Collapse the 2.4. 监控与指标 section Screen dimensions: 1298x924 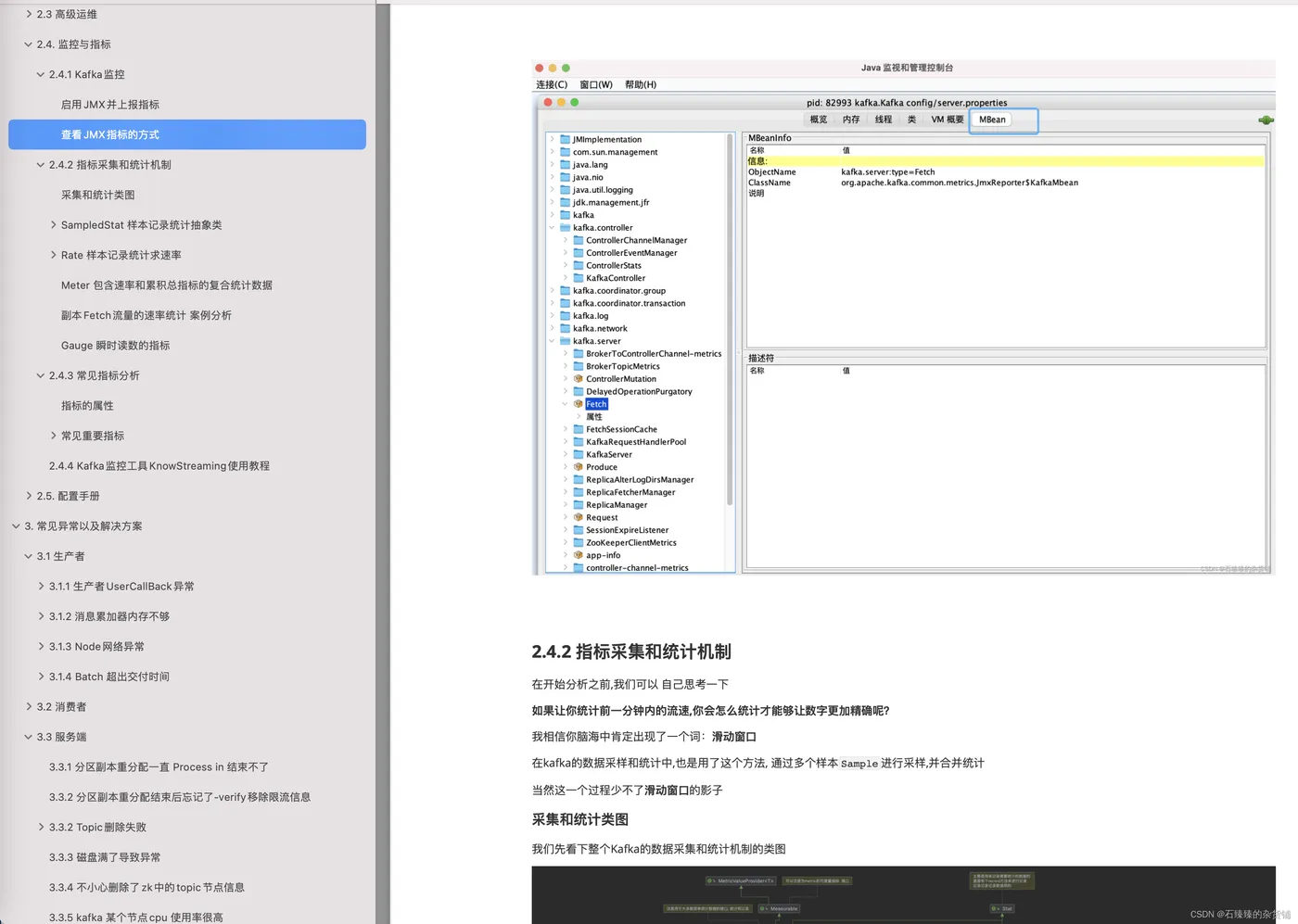coord(29,44)
